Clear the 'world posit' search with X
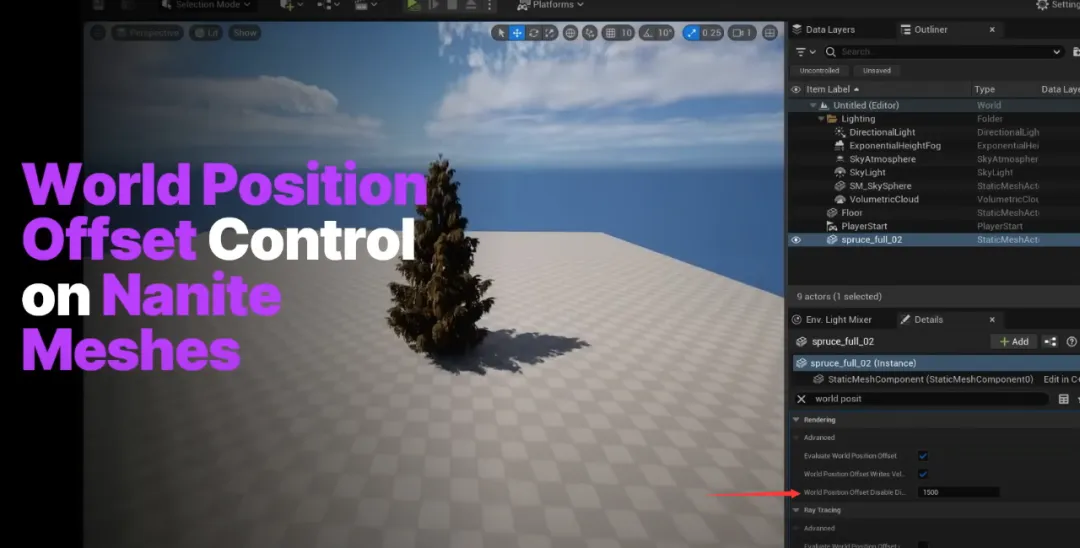The height and width of the screenshot is (548, 1080). (x=801, y=399)
